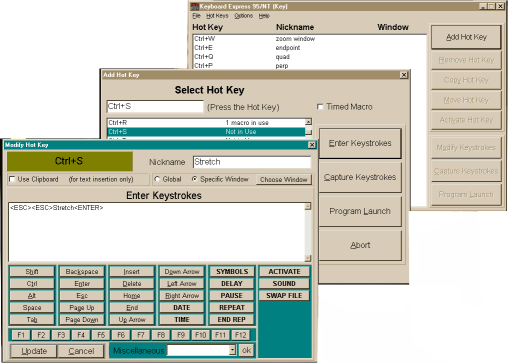
Task: Insert the F12 function key
Action: tap(241, 335)
